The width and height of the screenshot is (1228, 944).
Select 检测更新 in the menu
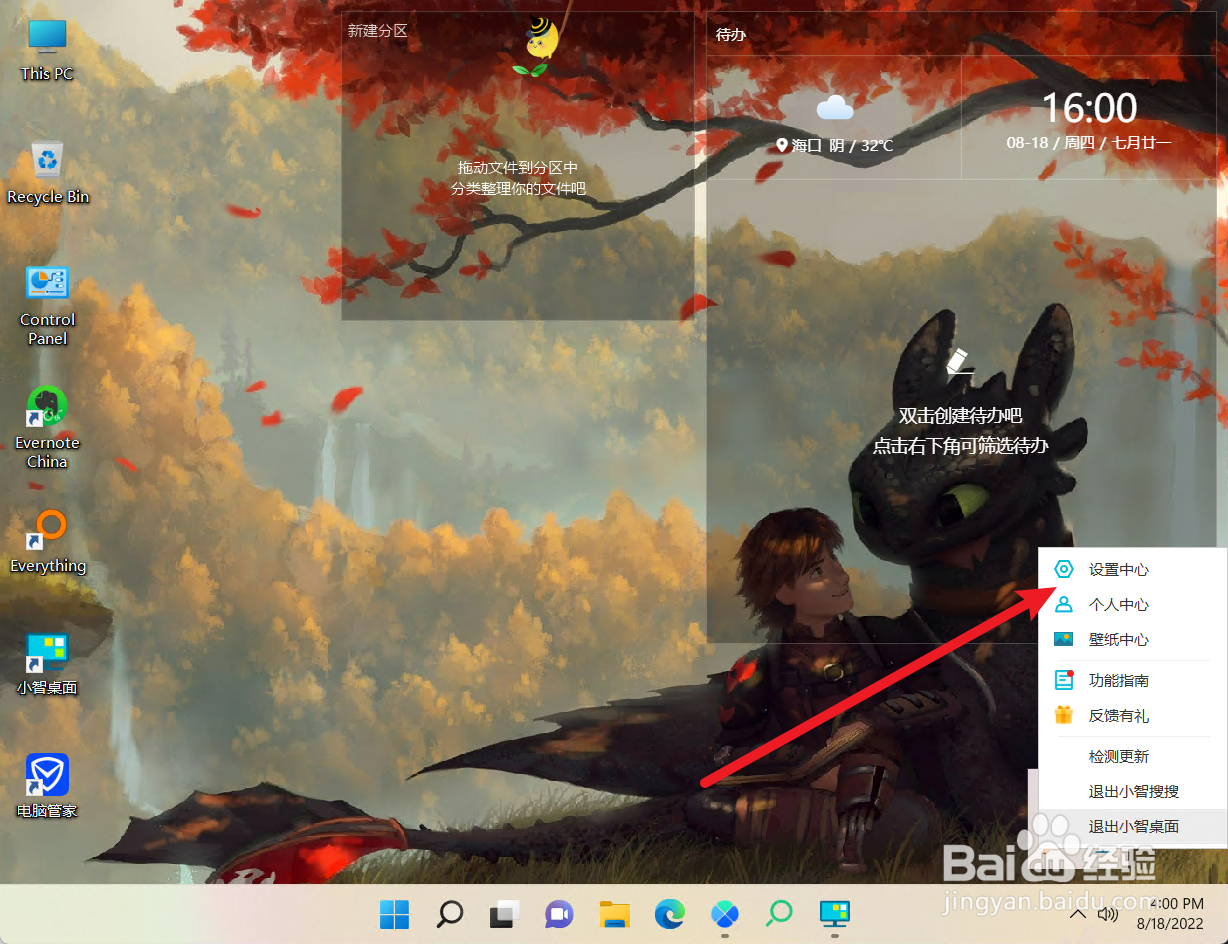(x=1133, y=756)
